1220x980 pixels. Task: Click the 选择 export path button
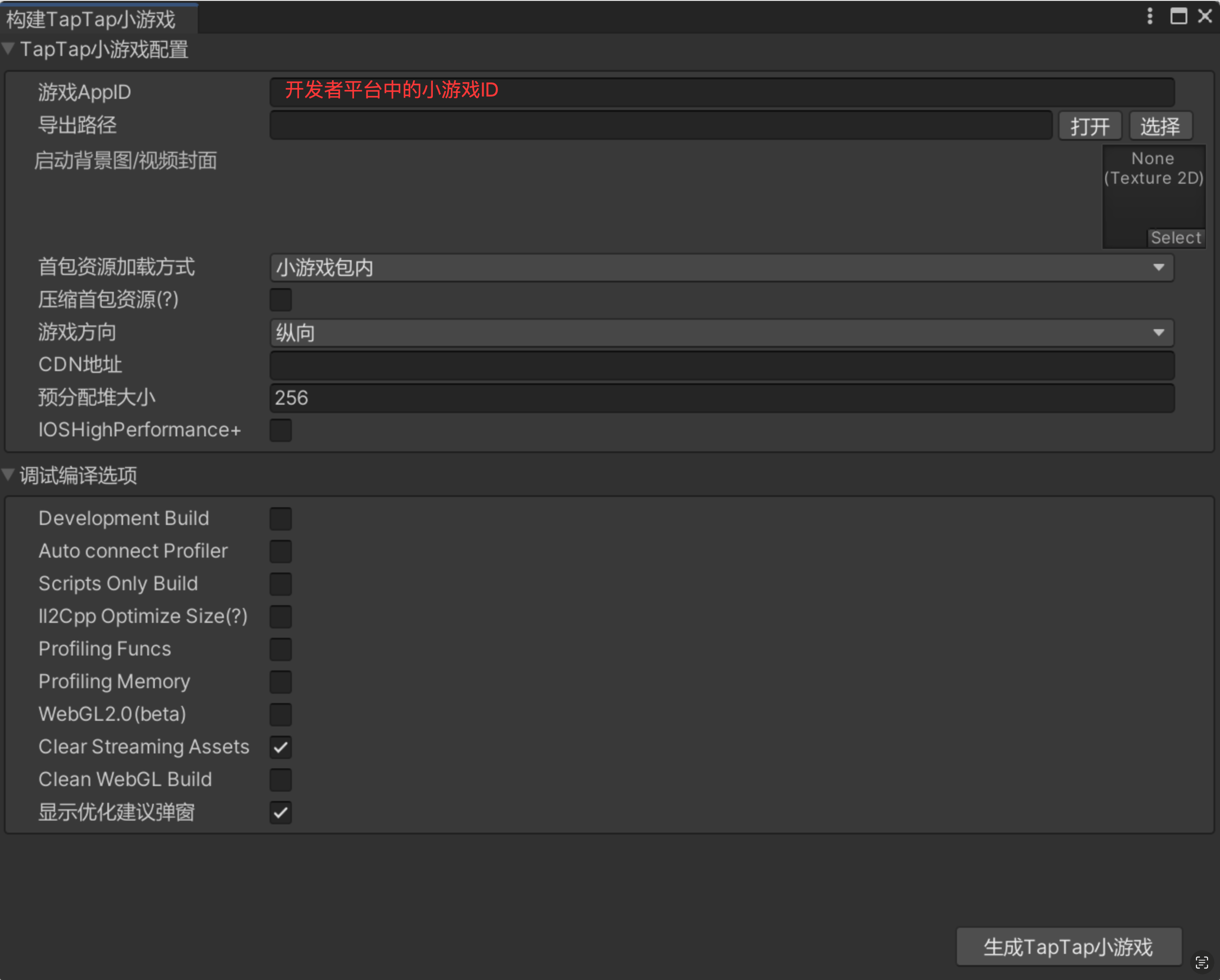pos(1161,125)
